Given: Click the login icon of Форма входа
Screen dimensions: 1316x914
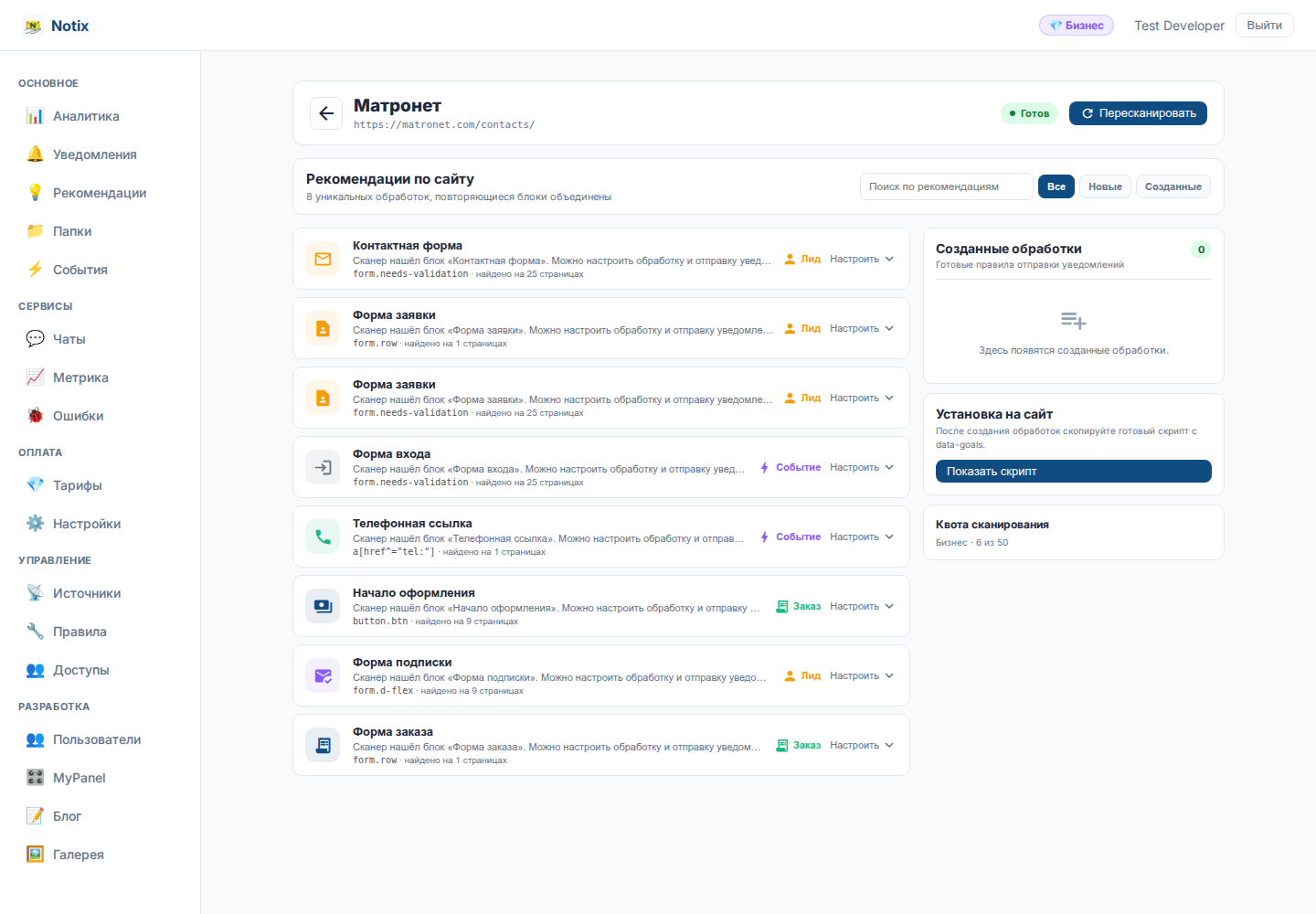Looking at the screenshot, I should [x=323, y=467].
